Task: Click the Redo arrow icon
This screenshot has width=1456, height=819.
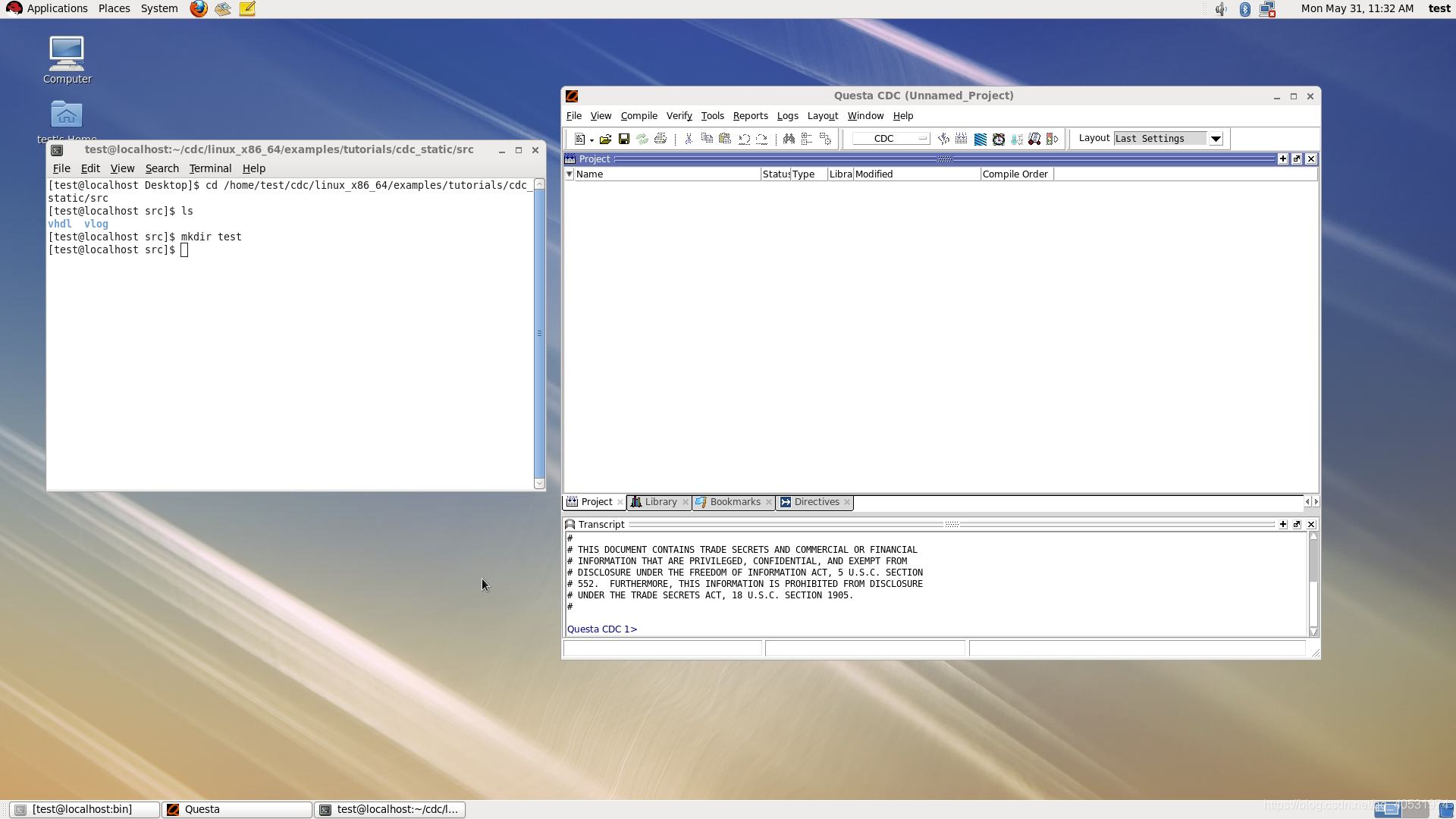Action: 762,139
